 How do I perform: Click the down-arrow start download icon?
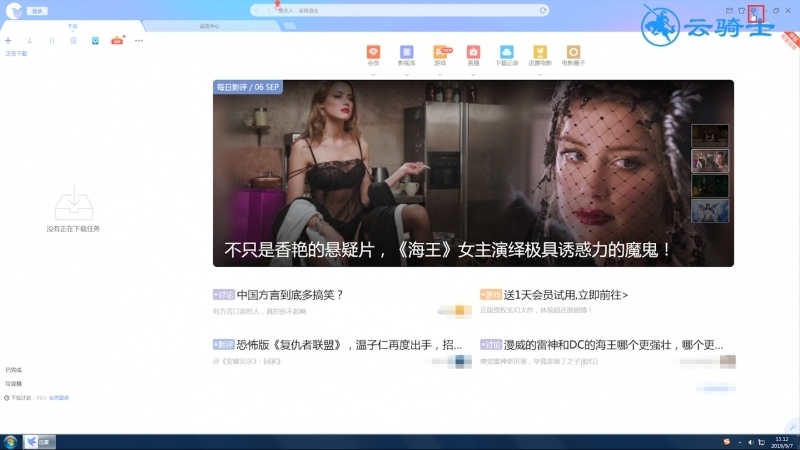(x=30, y=40)
